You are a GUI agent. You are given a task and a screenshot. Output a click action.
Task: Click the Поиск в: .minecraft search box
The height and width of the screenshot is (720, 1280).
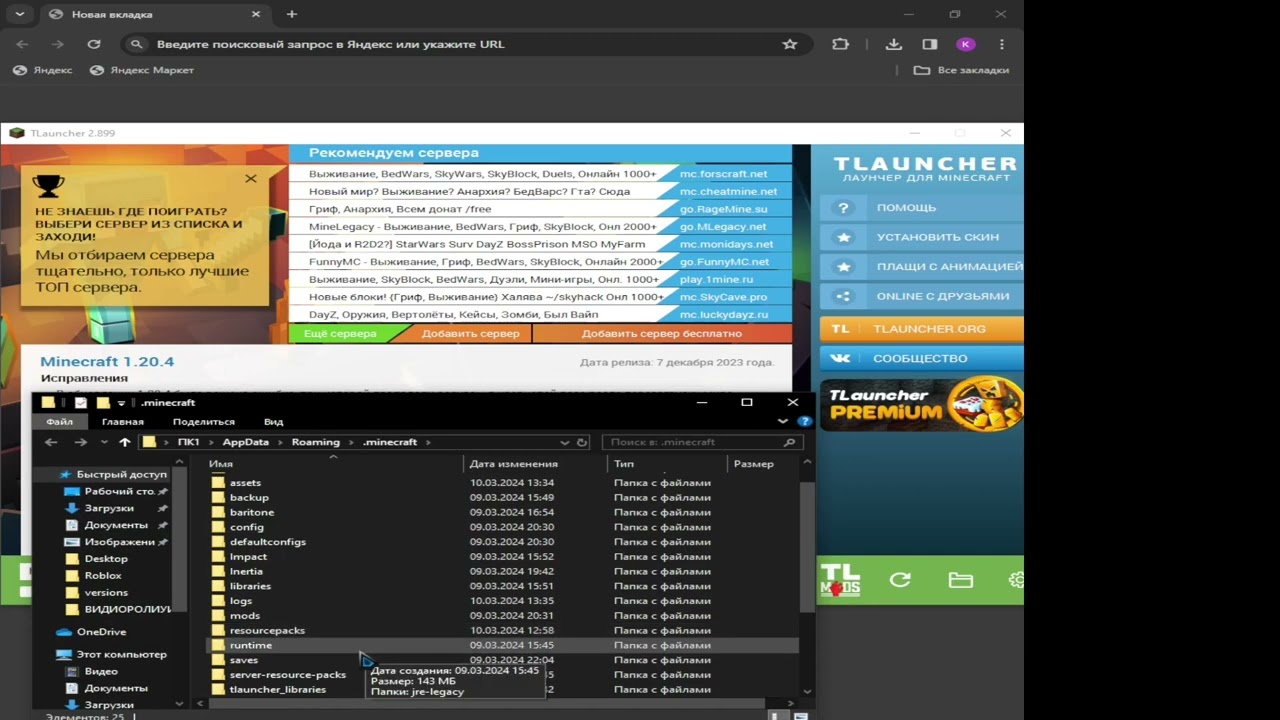[702, 442]
